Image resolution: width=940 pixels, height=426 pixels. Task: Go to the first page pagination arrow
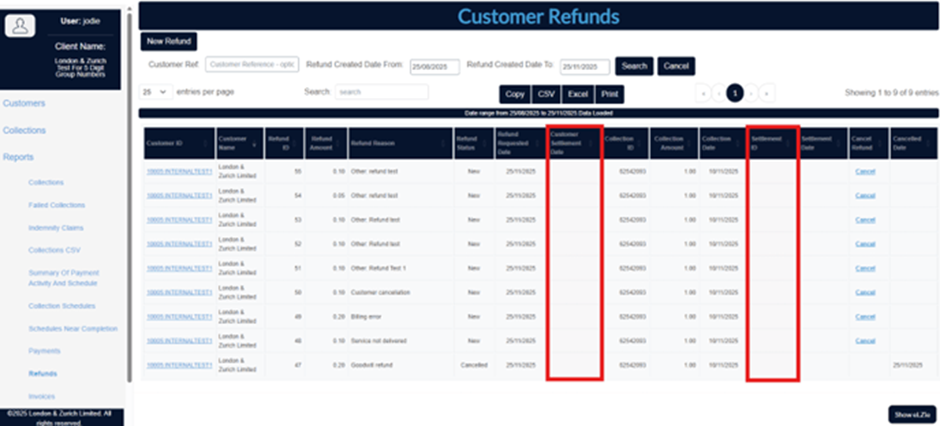(703, 93)
